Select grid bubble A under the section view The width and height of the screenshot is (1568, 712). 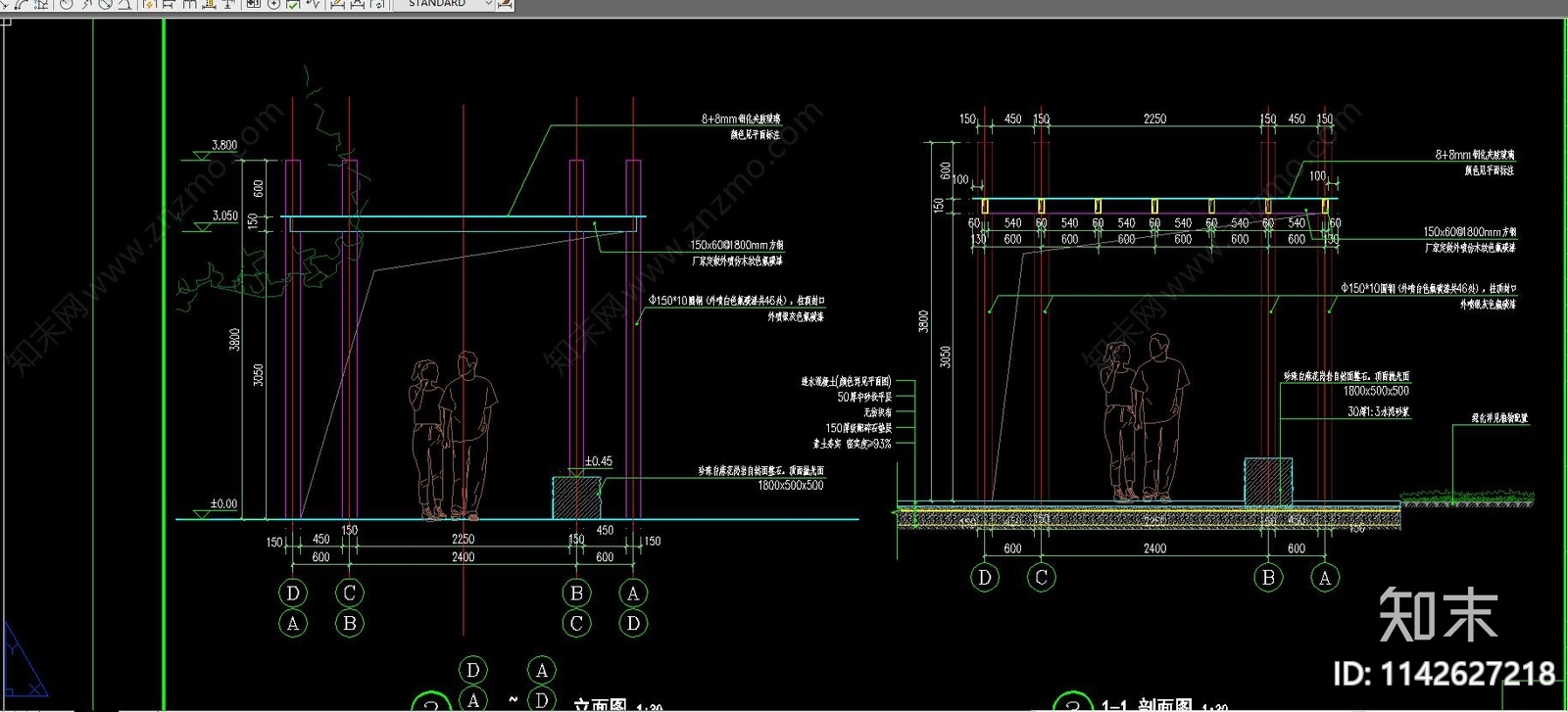tap(1325, 578)
